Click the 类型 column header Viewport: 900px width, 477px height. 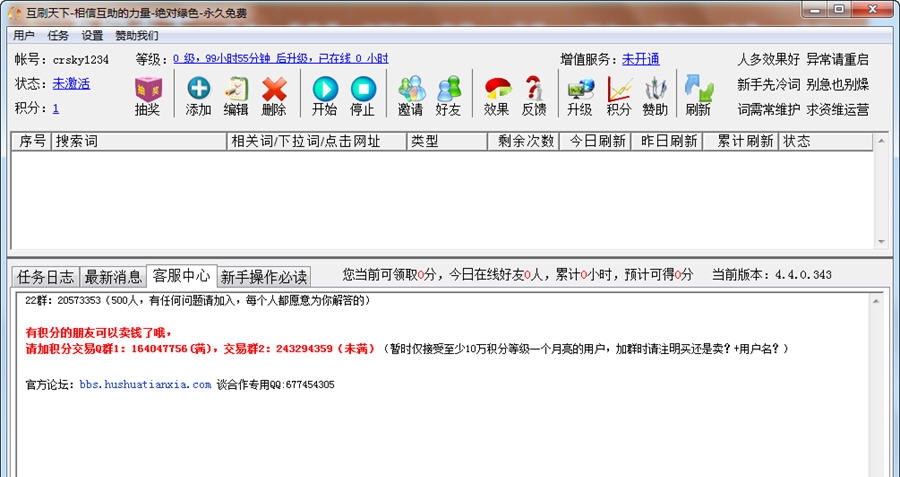click(x=447, y=141)
